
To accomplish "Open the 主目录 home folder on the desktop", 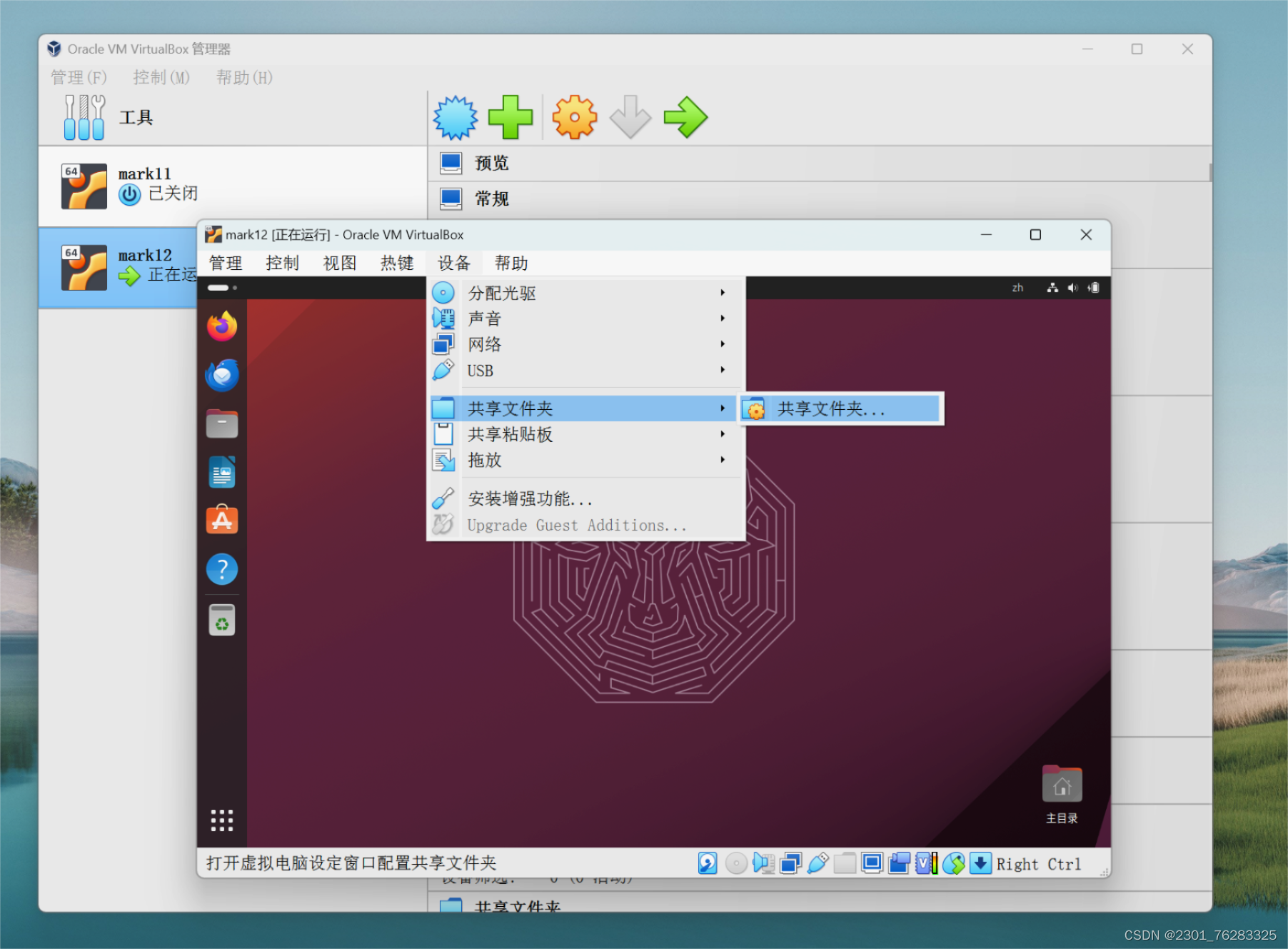I will pyautogui.click(x=1062, y=795).
